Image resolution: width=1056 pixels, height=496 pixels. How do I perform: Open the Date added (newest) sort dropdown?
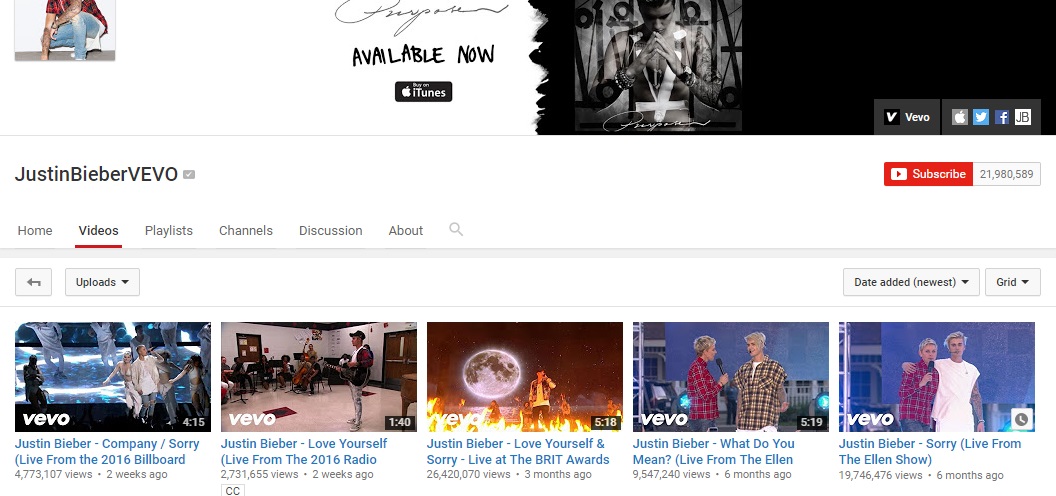point(911,282)
